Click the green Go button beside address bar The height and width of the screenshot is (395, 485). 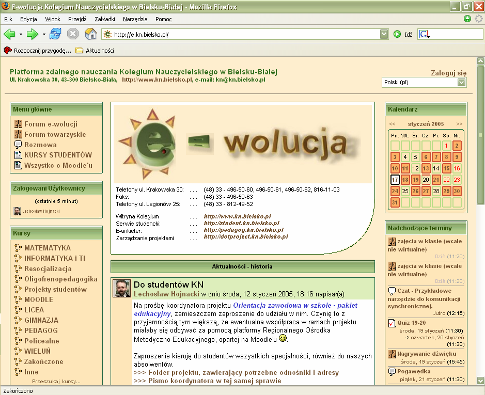pos(397,34)
